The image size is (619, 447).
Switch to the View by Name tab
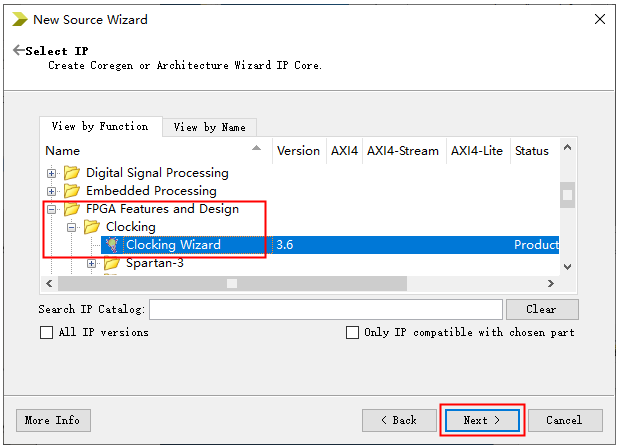[x=209, y=127]
